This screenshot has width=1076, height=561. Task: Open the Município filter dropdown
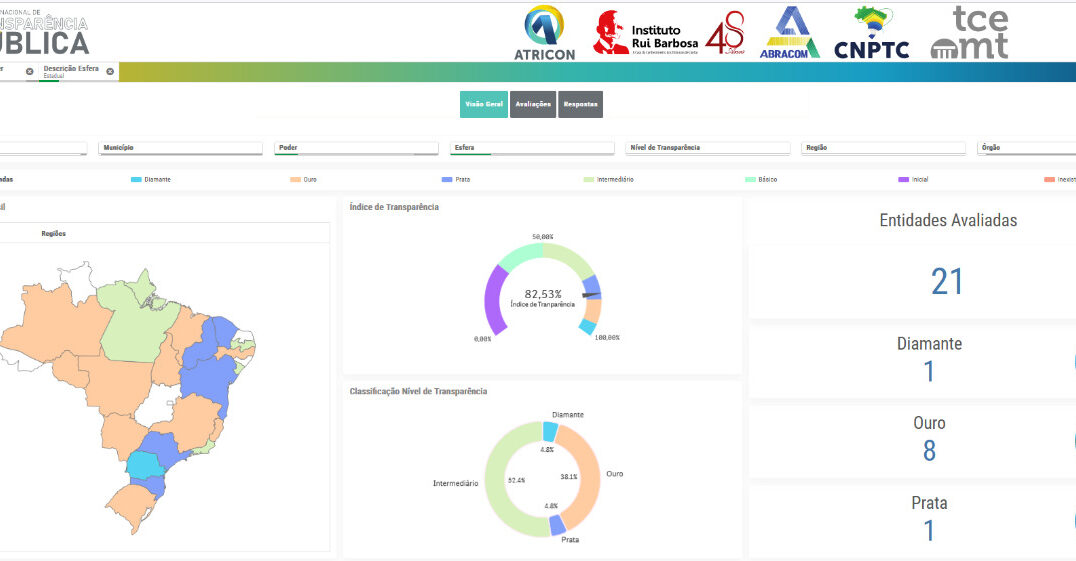pos(181,148)
